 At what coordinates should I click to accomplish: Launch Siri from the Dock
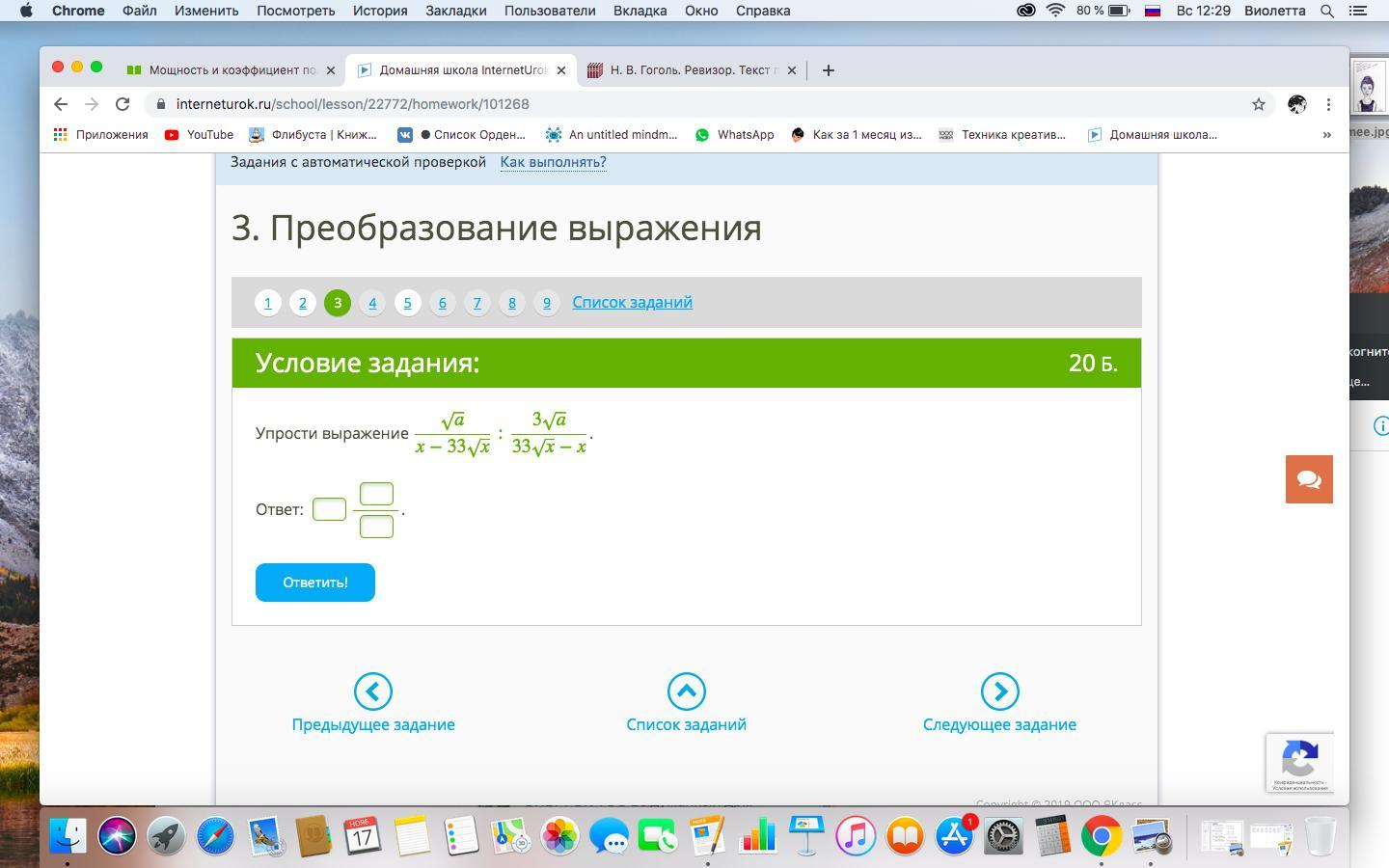pos(117,836)
